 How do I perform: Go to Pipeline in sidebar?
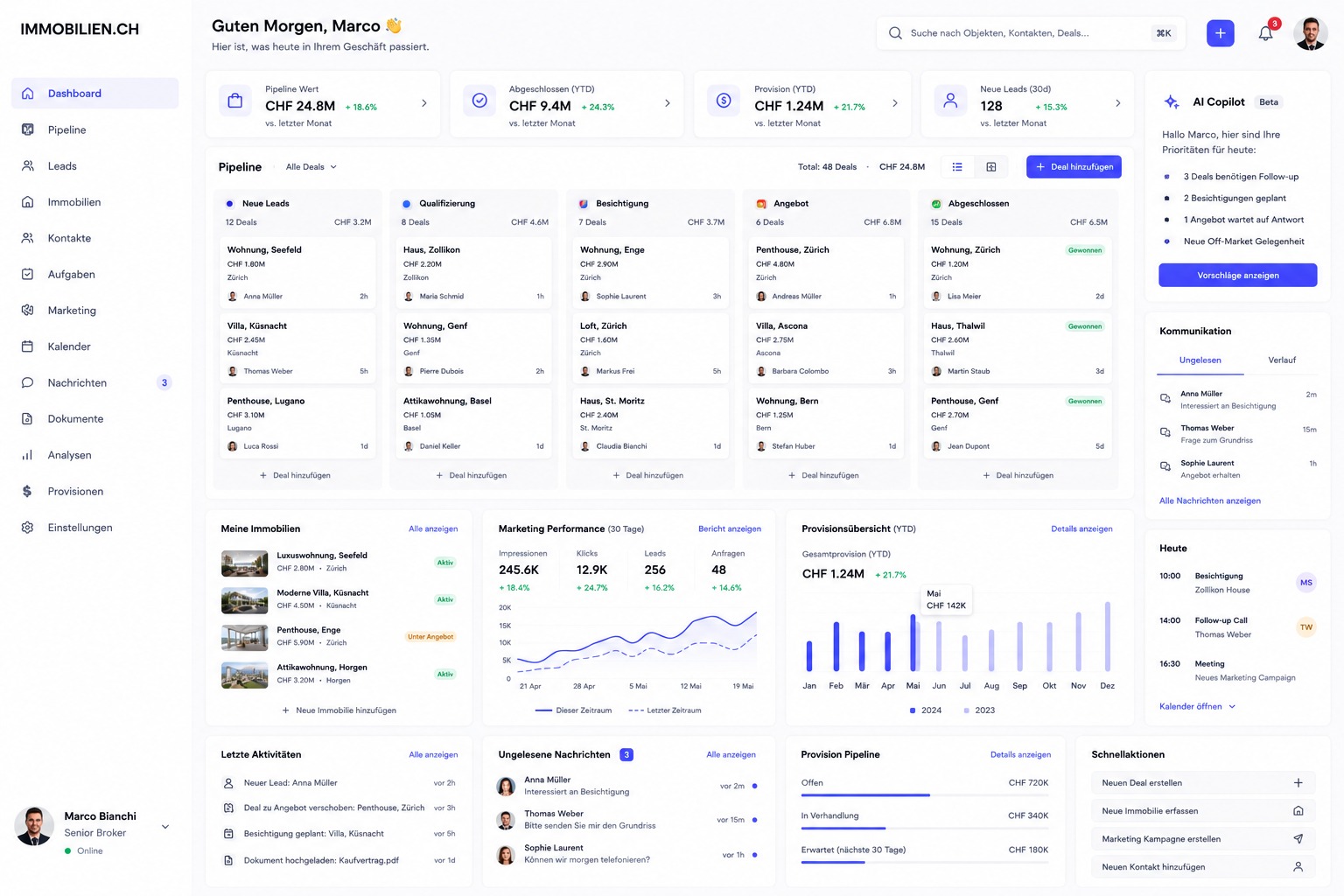click(x=94, y=129)
